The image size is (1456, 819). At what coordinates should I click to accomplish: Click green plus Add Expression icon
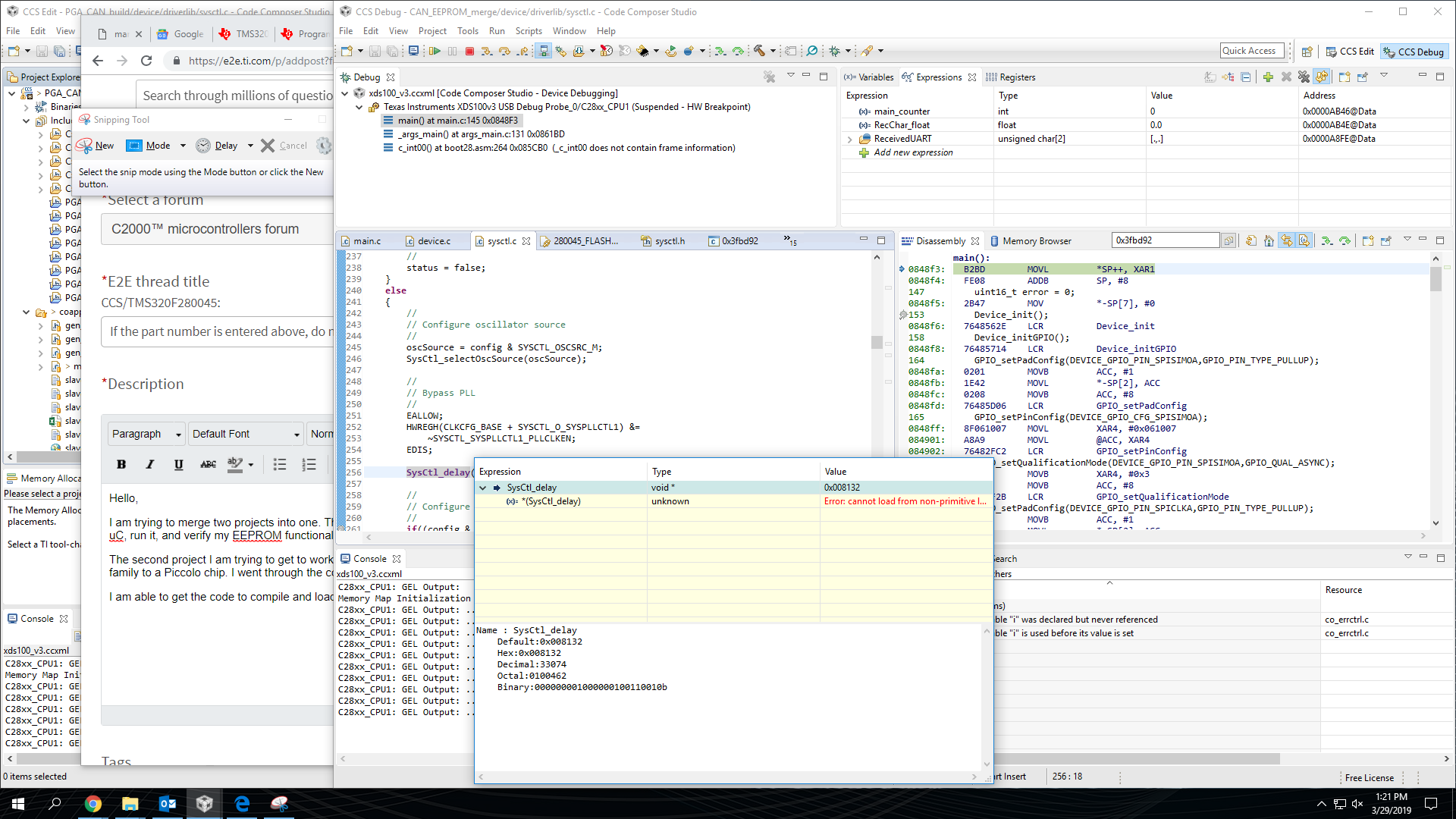[1268, 77]
